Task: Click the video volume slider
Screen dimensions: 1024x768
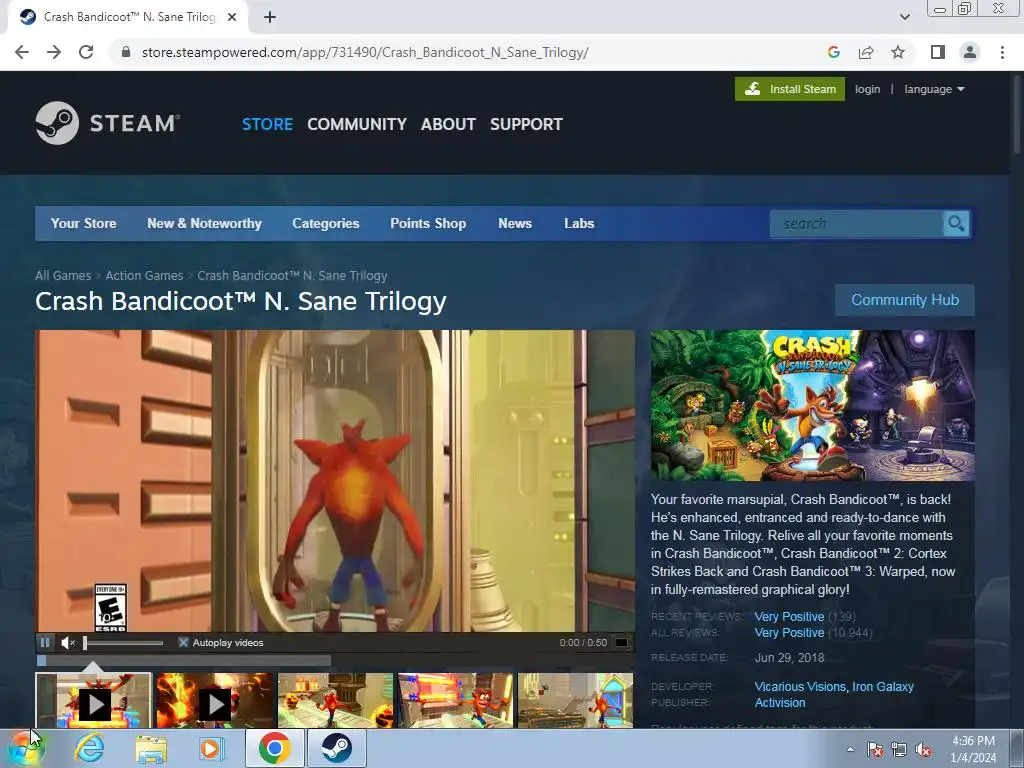Action: [124, 643]
